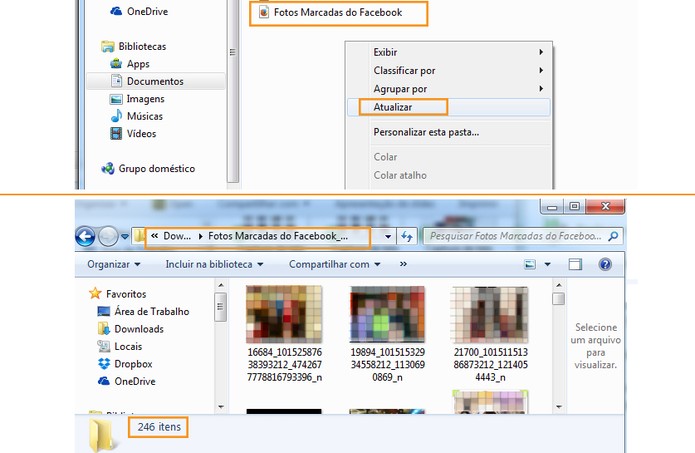Select the 16684_10152587638393212 photo thumbnail

click(284, 314)
